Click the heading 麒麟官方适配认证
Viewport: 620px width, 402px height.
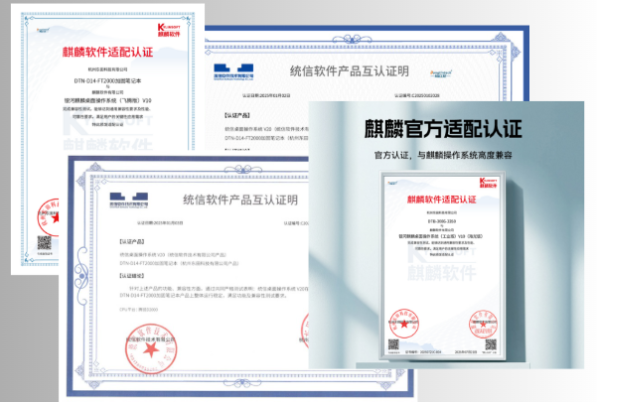click(x=443, y=129)
